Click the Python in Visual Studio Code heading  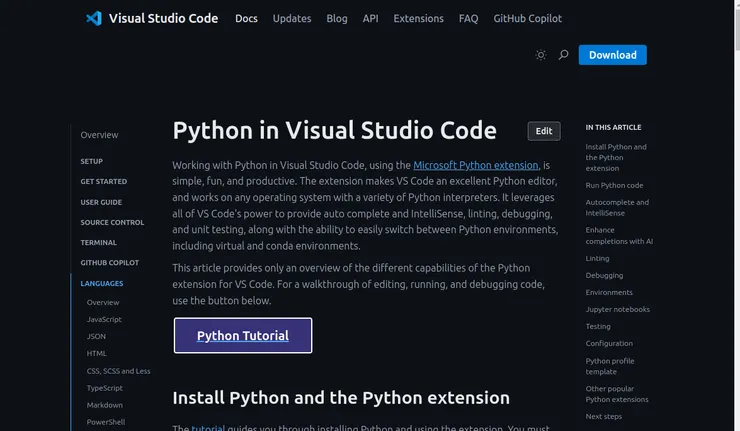334,130
